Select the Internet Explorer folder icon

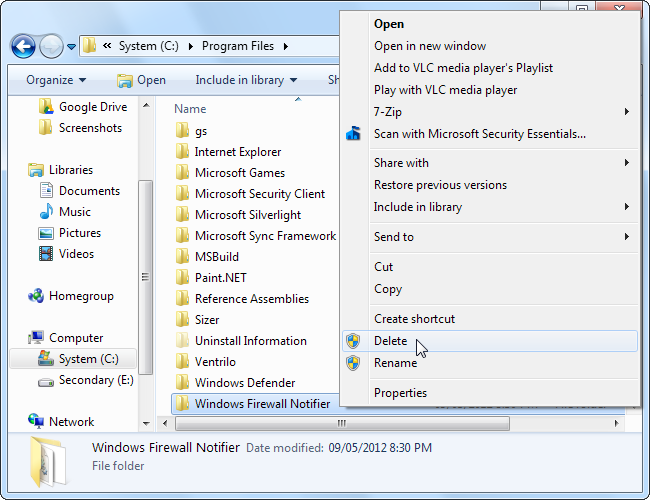(x=182, y=151)
